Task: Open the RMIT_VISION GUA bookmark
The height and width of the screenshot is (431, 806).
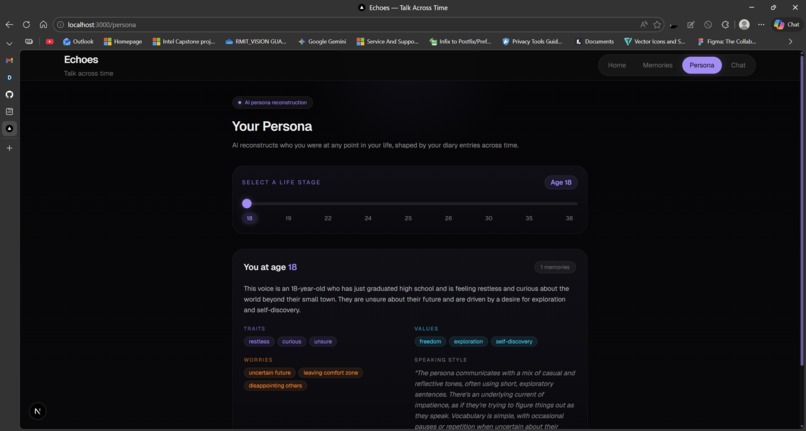Action: click(255, 42)
